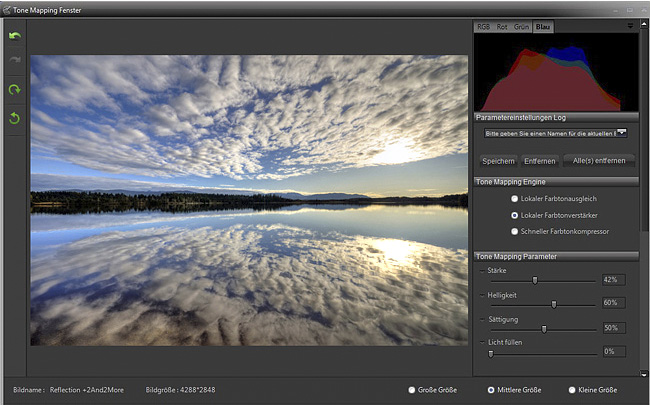Open the histogram panel options menu icon
The height and width of the screenshot is (405, 650).
630,27
